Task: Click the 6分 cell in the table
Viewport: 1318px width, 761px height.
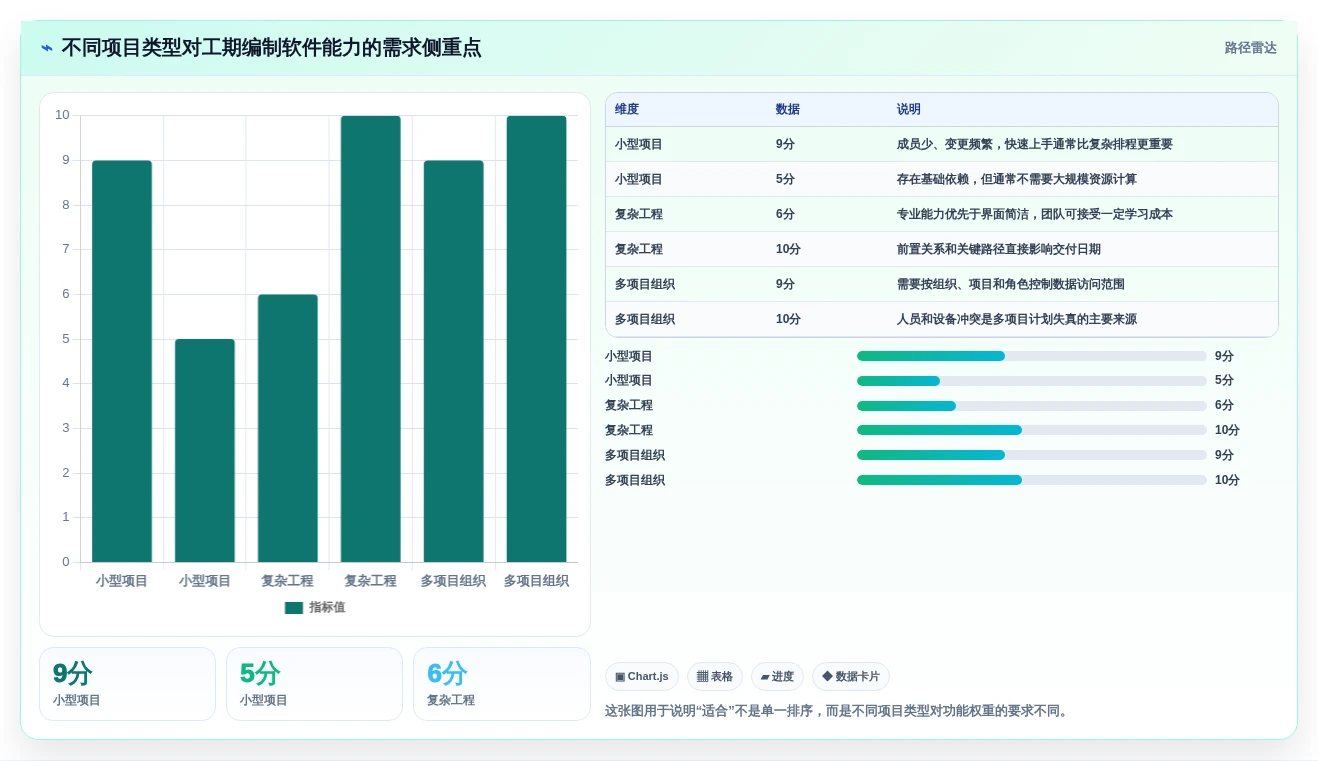Action: (785, 214)
